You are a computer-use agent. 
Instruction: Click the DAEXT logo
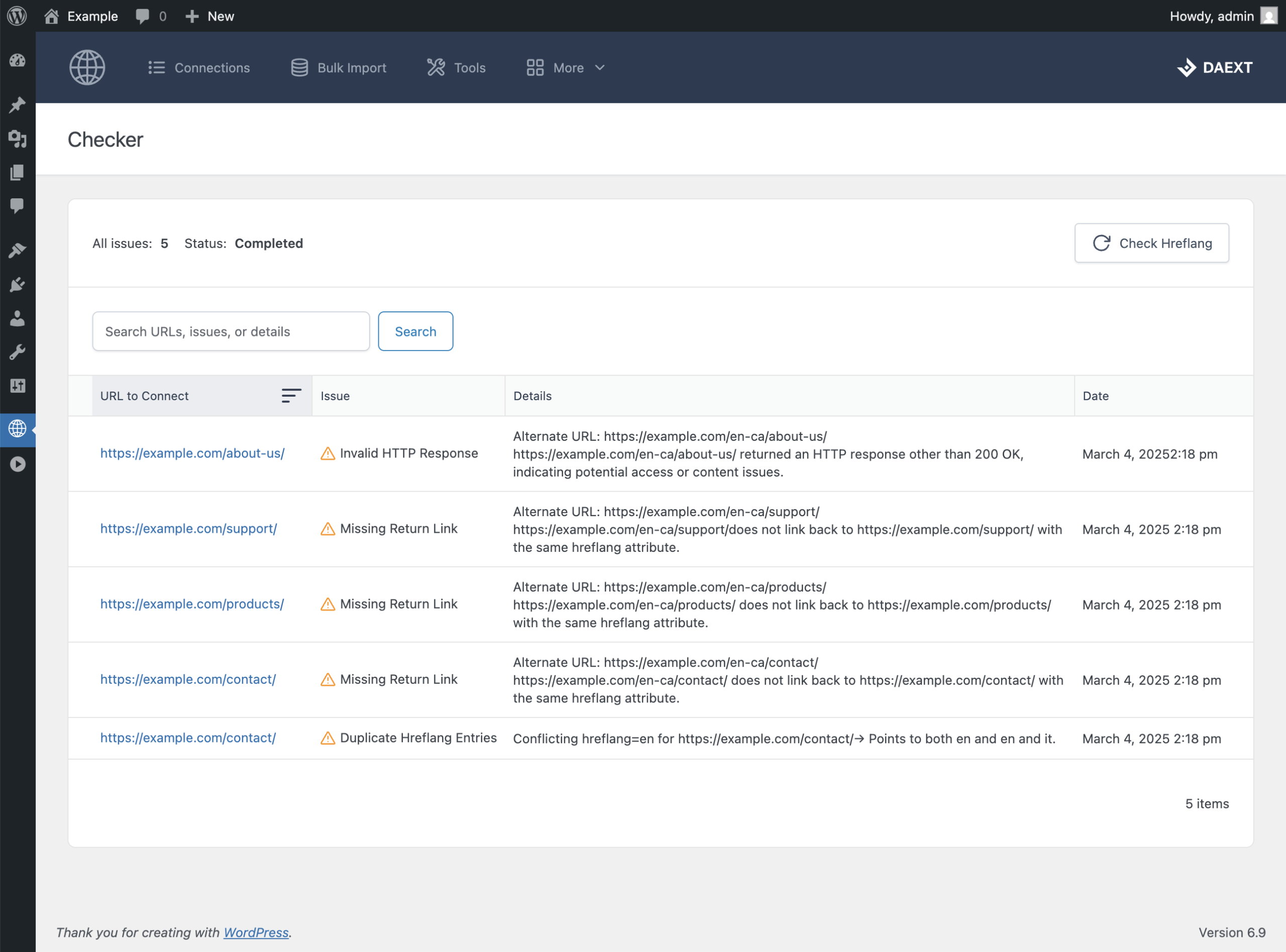1215,67
